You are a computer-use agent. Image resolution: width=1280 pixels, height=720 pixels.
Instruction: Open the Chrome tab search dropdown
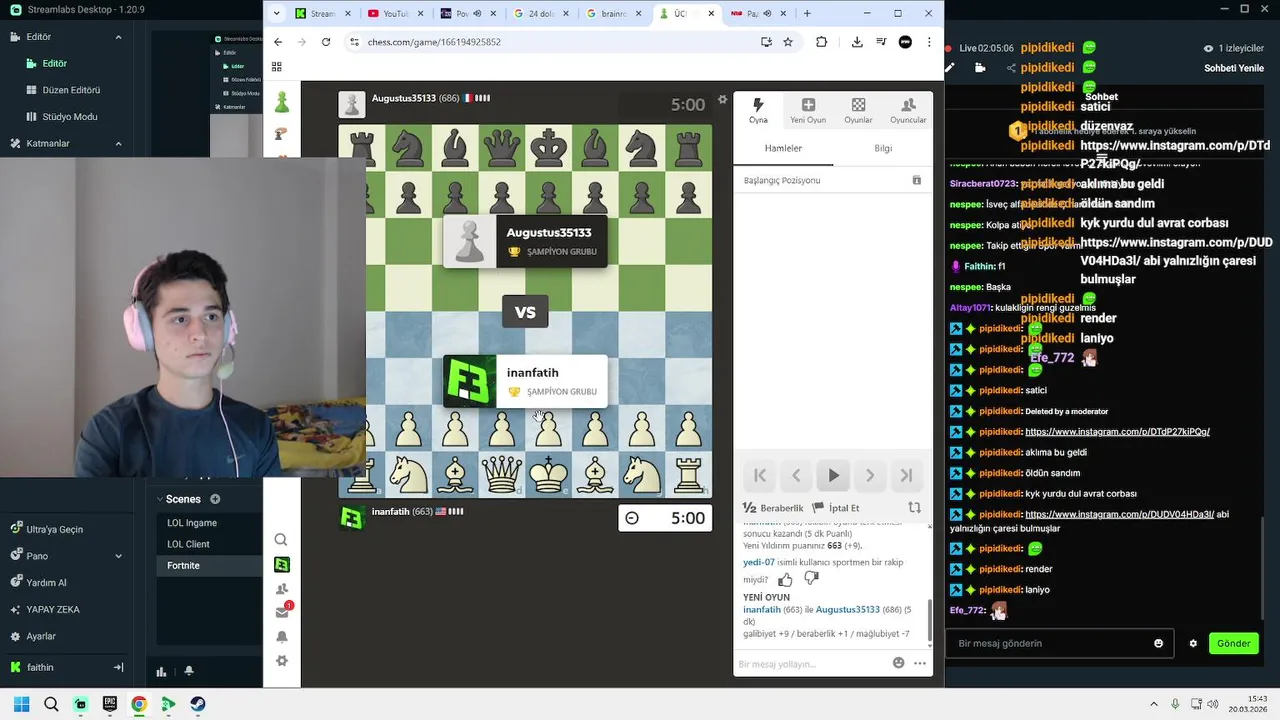coord(277,14)
